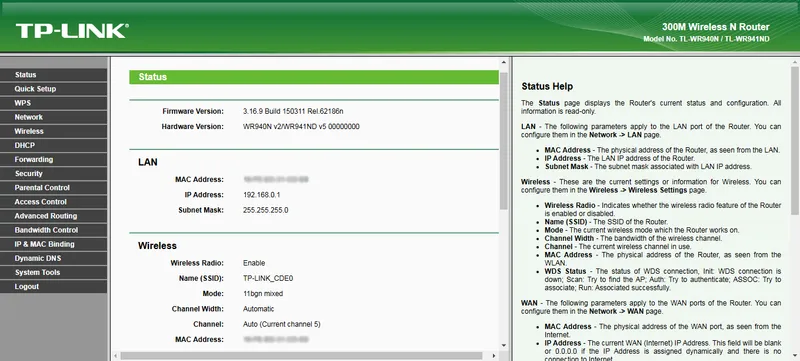
Task: Go to the Network settings menu
Action: [54, 117]
